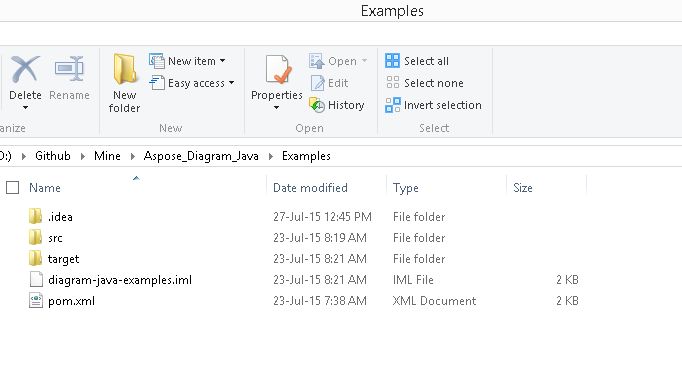Image resolution: width=682 pixels, height=373 pixels.
Task: Sort by Date modified column header
Action: click(310, 188)
